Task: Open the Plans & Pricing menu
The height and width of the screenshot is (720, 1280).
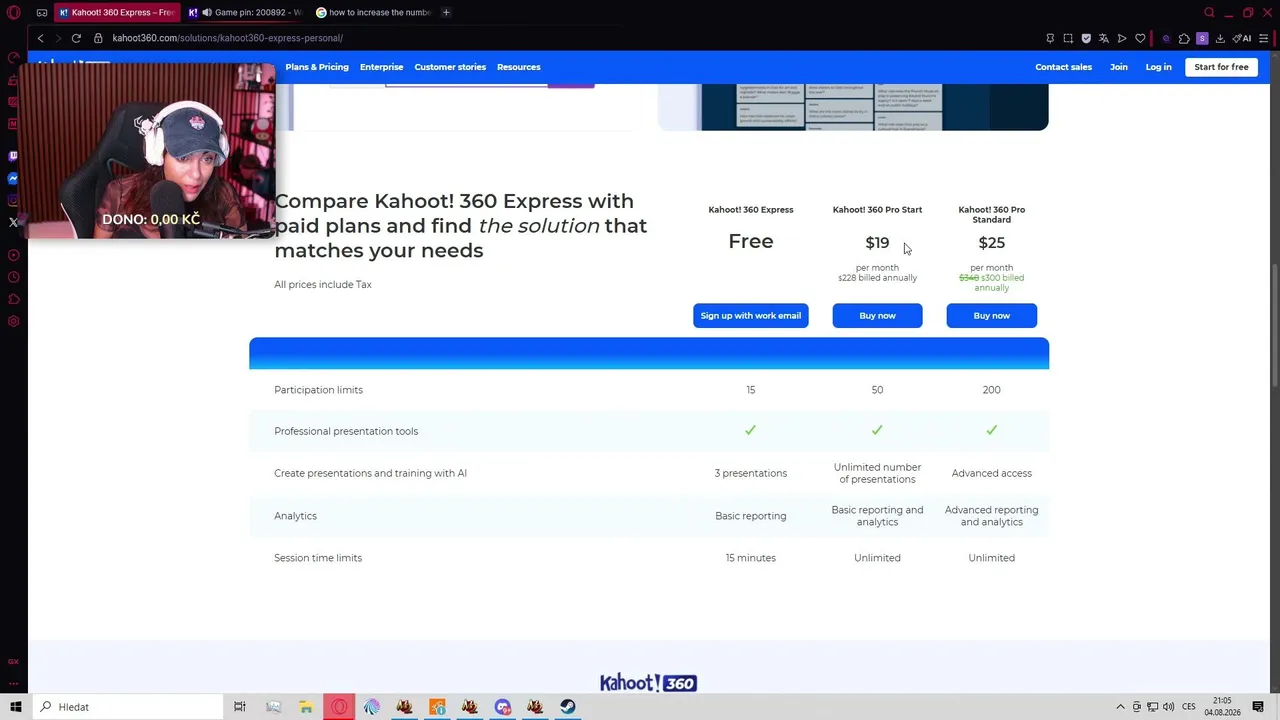Action: pos(317,67)
